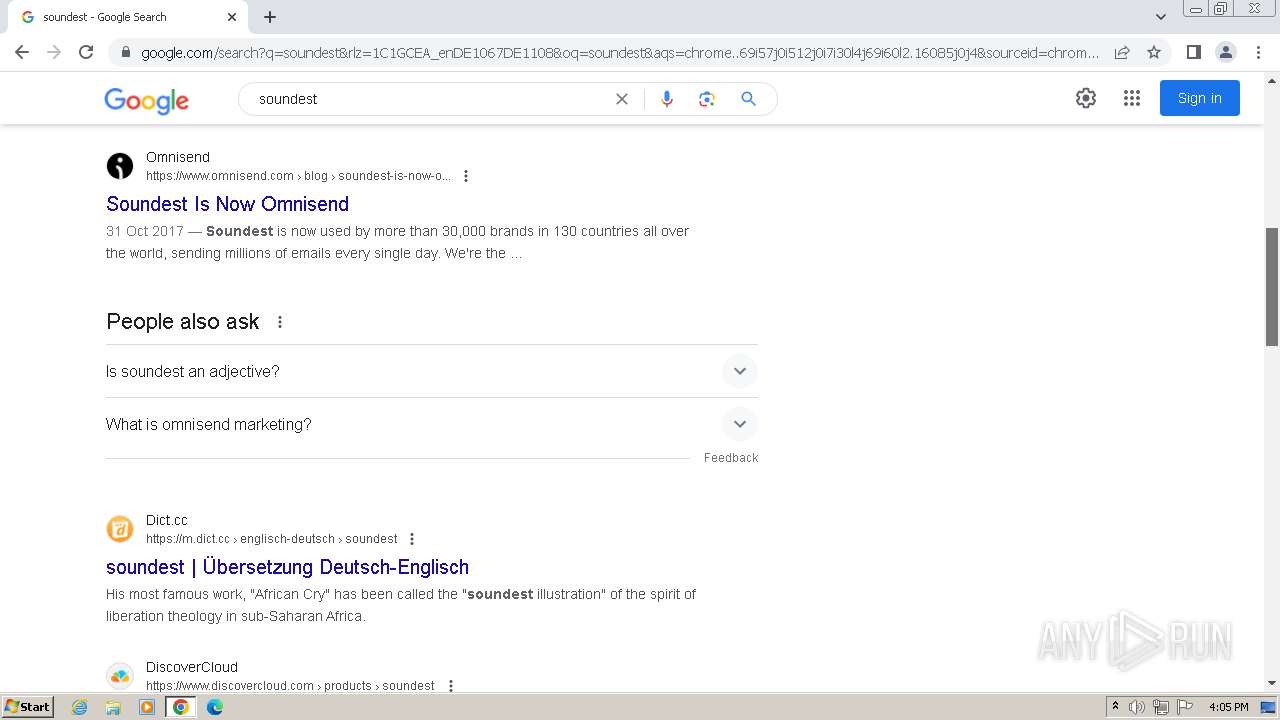
Task: Open Chrome's three-dot menu
Action: point(1257,52)
